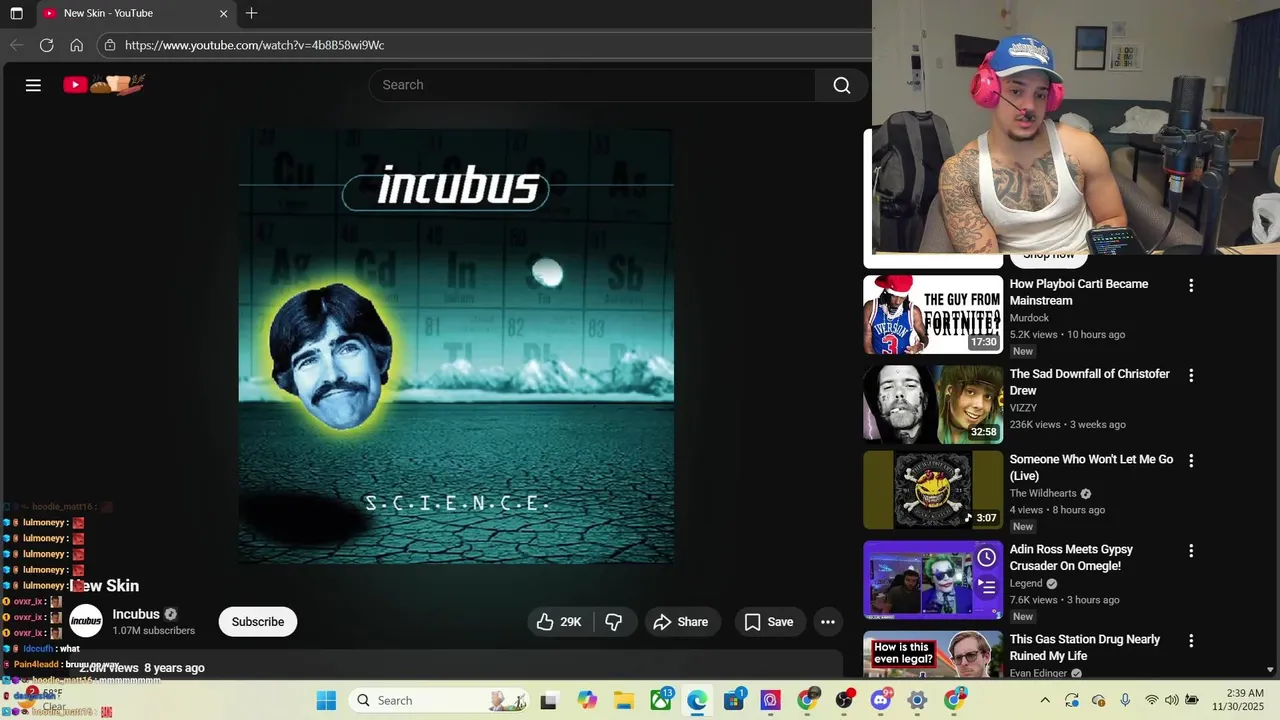Subscribe to the Incubus channel
The height and width of the screenshot is (720, 1280).
pyautogui.click(x=258, y=622)
